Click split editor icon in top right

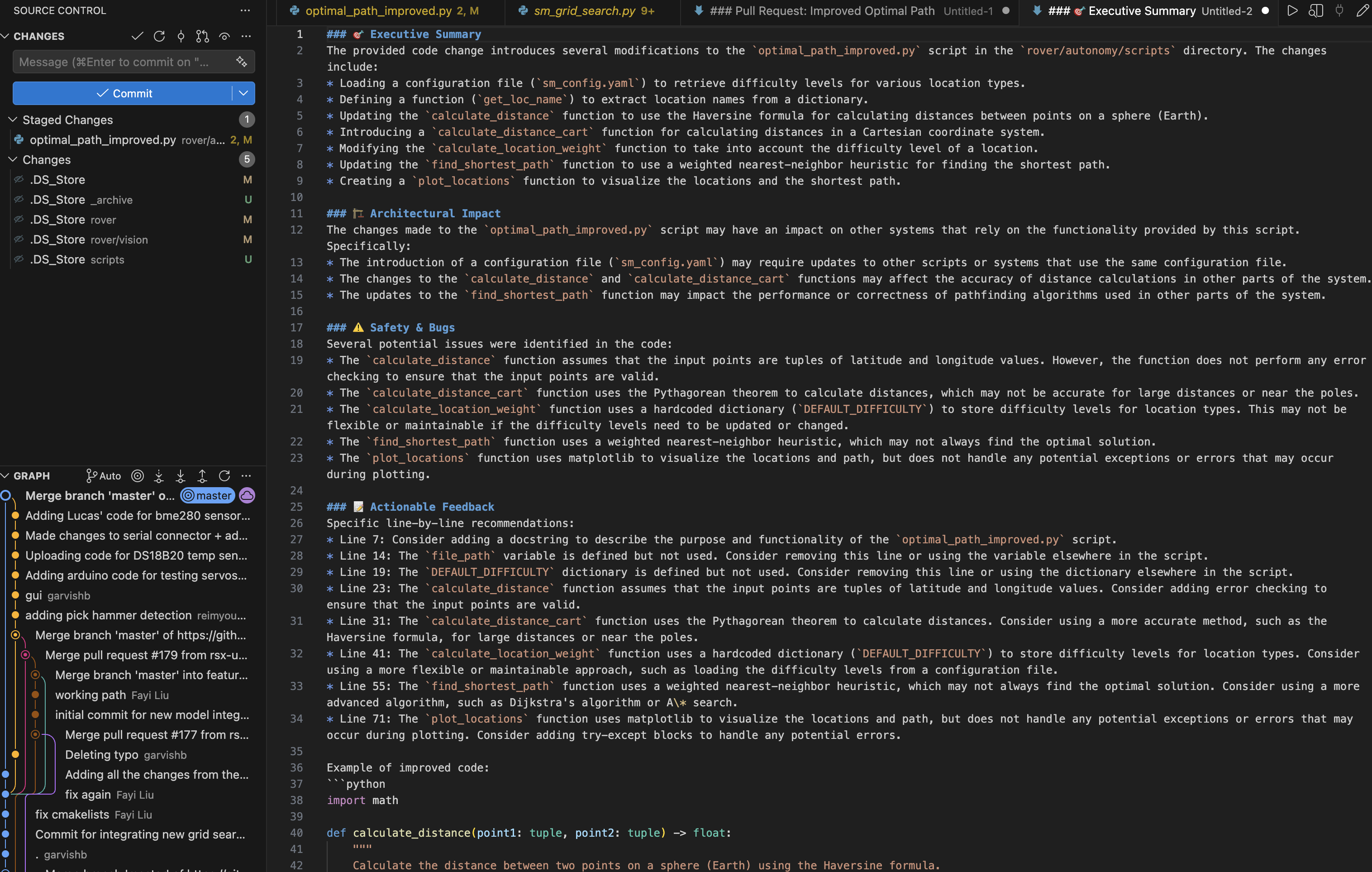tap(1315, 11)
